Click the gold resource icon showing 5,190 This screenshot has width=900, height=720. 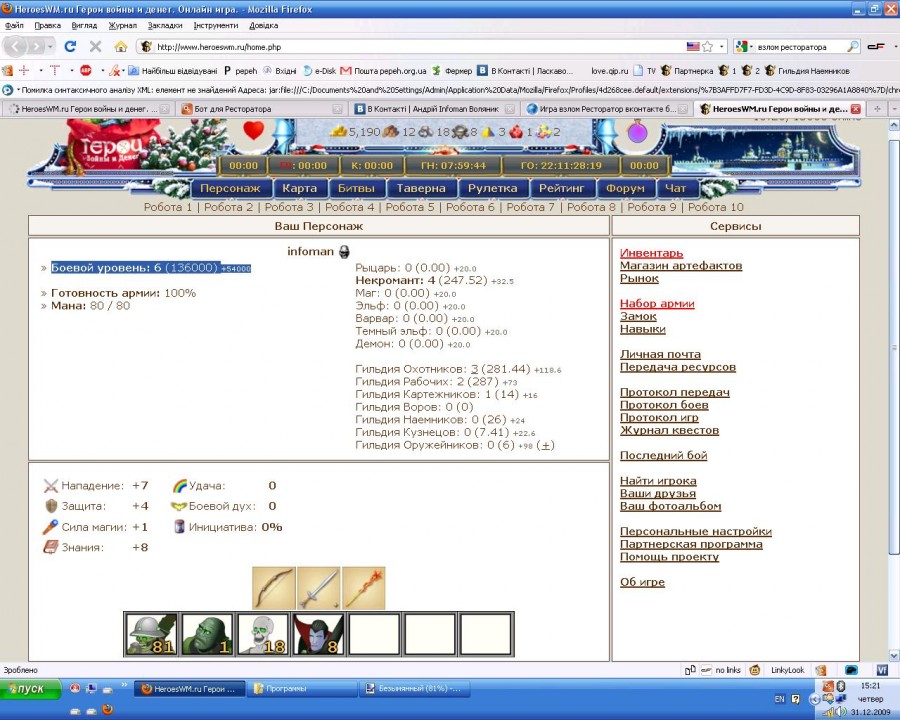pos(339,131)
